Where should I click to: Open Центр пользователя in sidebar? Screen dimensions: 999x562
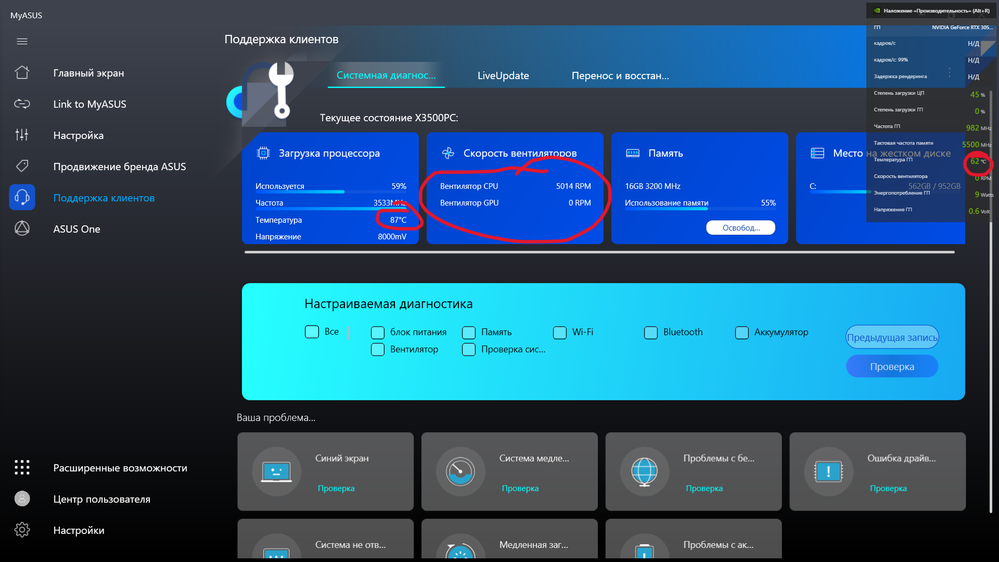tap(102, 499)
